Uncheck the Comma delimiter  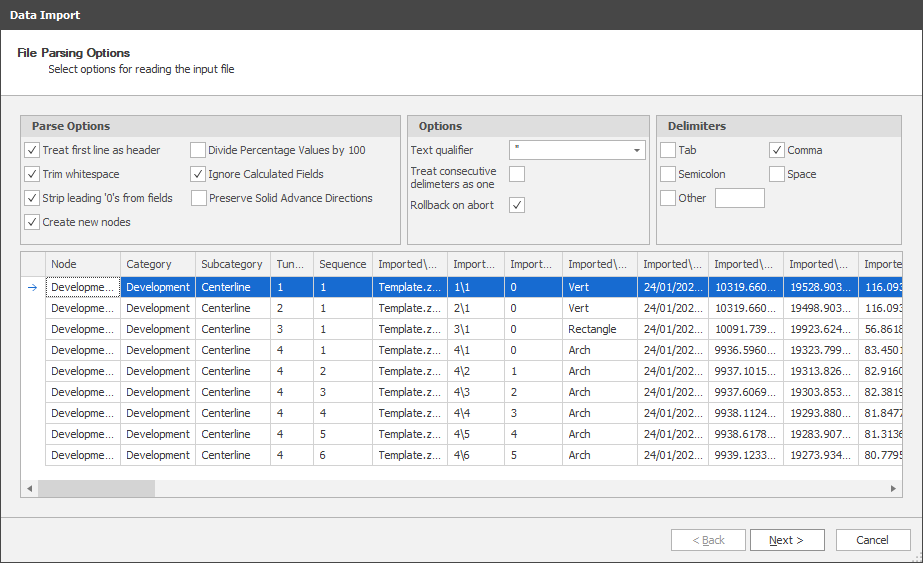(x=777, y=150)
